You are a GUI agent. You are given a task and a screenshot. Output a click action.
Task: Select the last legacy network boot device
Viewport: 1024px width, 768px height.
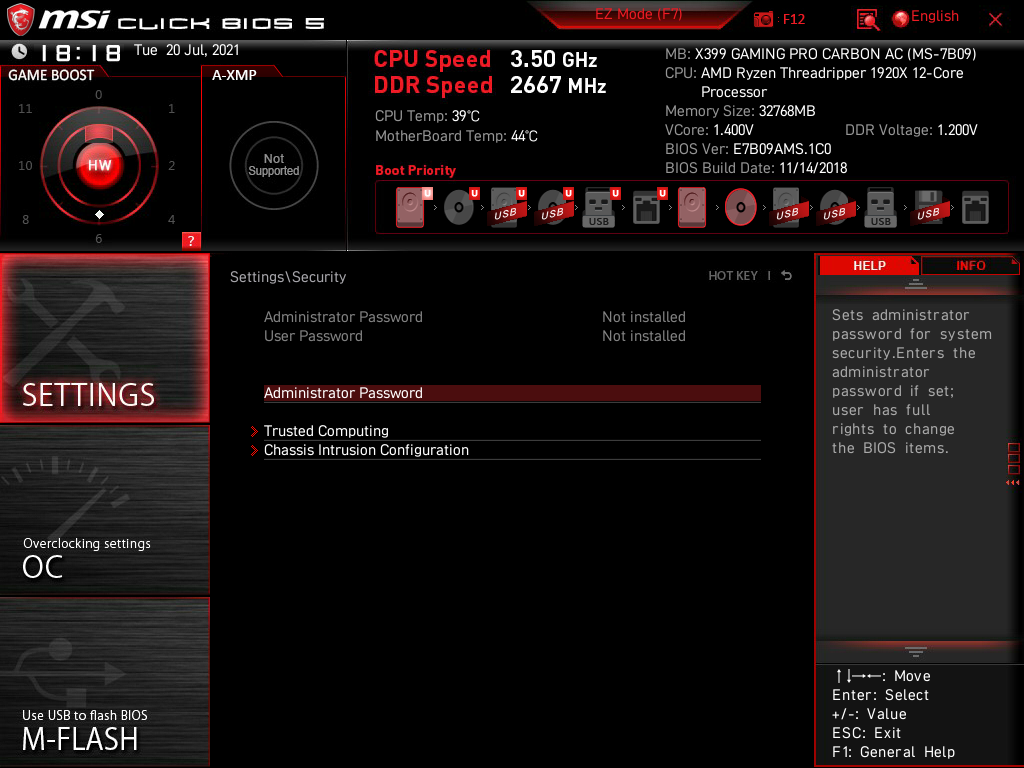[975, 207]
